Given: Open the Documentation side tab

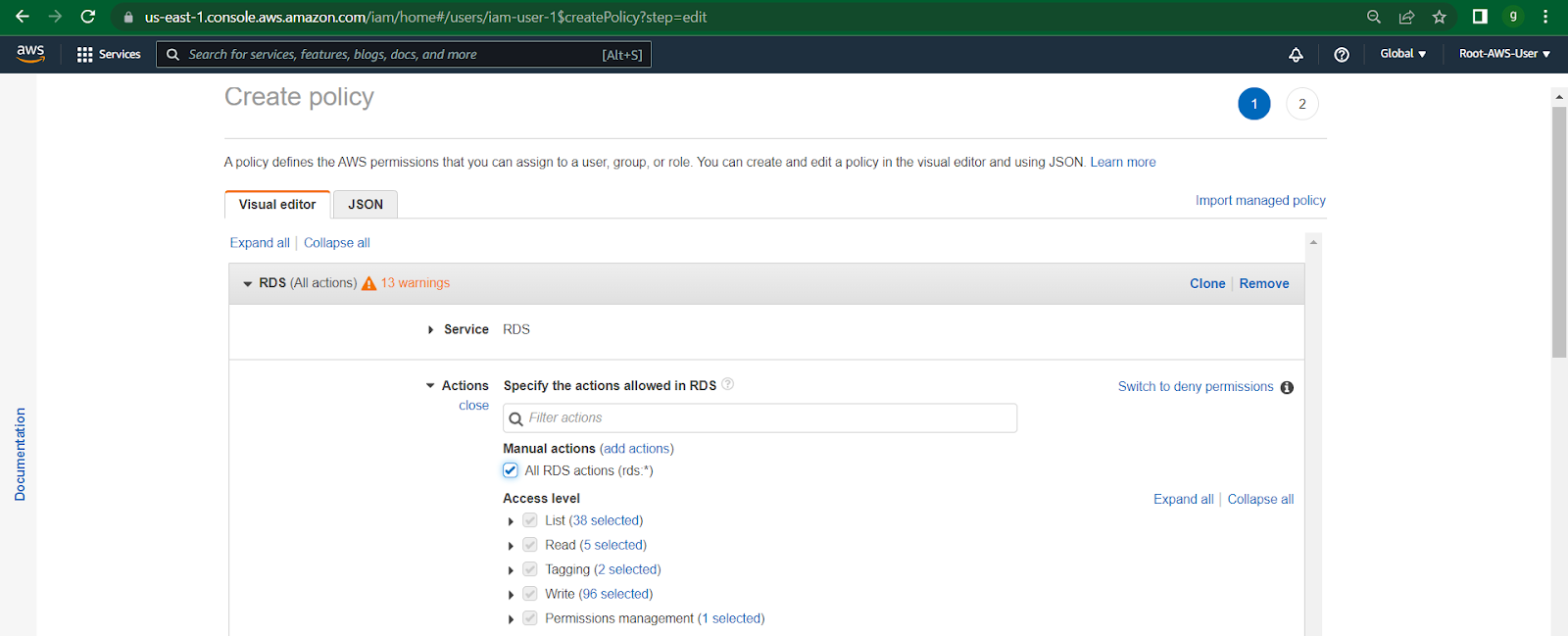Looking at the screenshot, I should click(x=20, y=455).
